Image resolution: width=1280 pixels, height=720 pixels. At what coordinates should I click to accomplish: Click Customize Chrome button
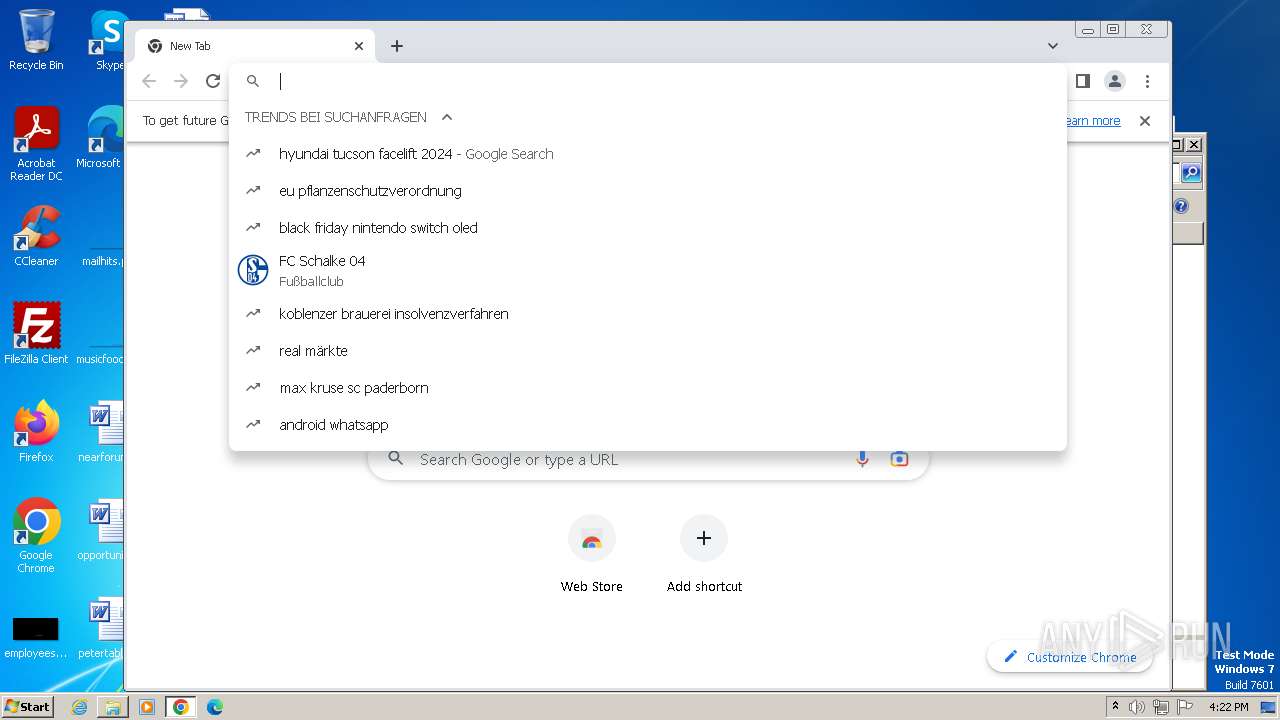1069,657
